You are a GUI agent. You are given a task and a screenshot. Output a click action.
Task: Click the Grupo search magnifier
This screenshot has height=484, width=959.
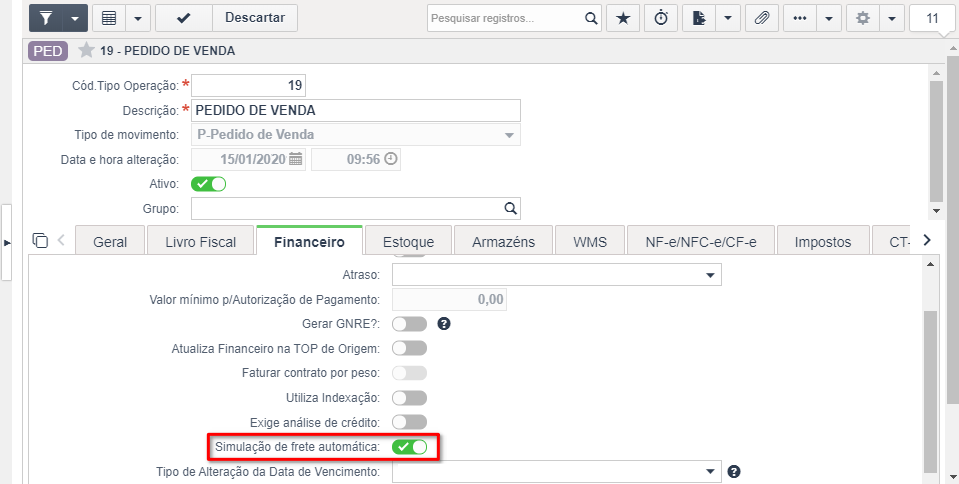(511, 208)
